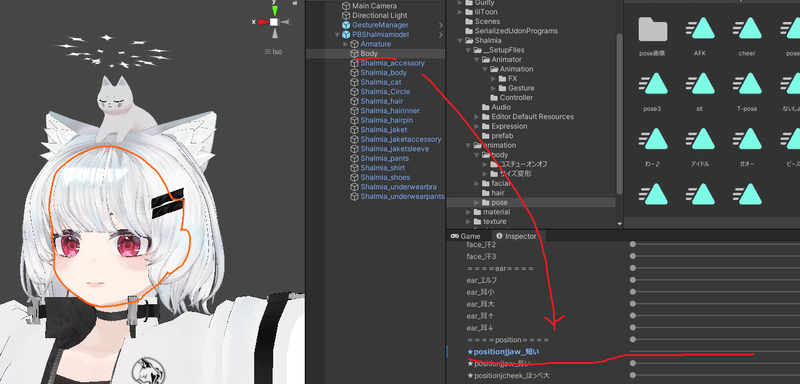Switch to the Game tab
Viewport: 800px width, 384px height.
coord(465,236)
